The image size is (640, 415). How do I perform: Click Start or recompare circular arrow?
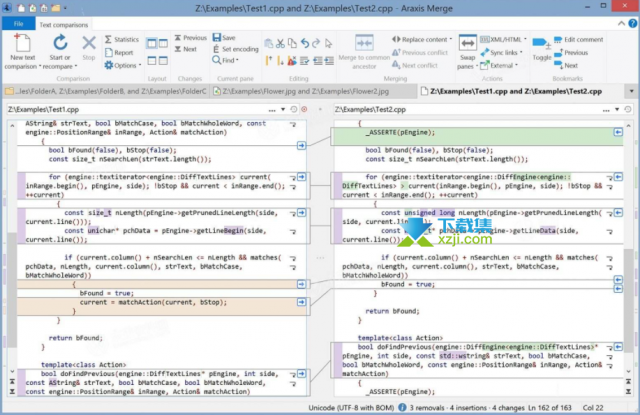click(x=60, y=42)
